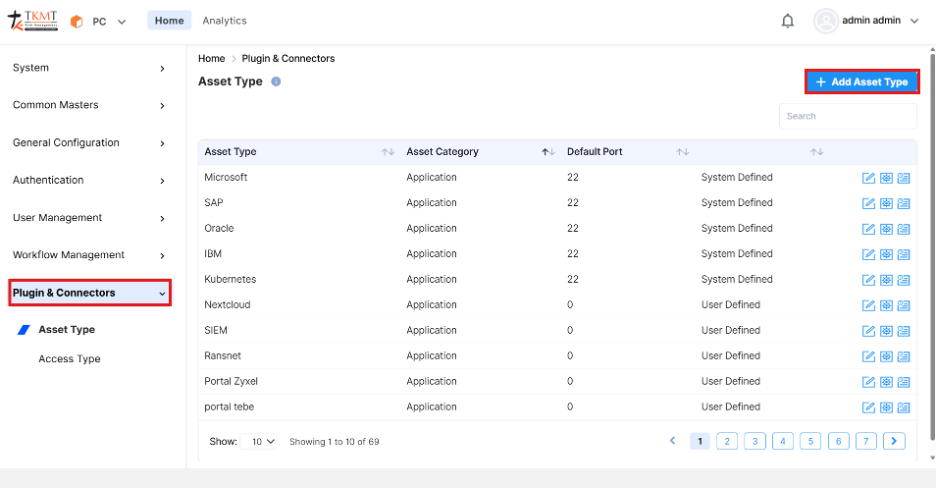Open the notifications bell
The width and height of the screenshot is (936, 488).
pyautogui.click(x=788, y=21)
